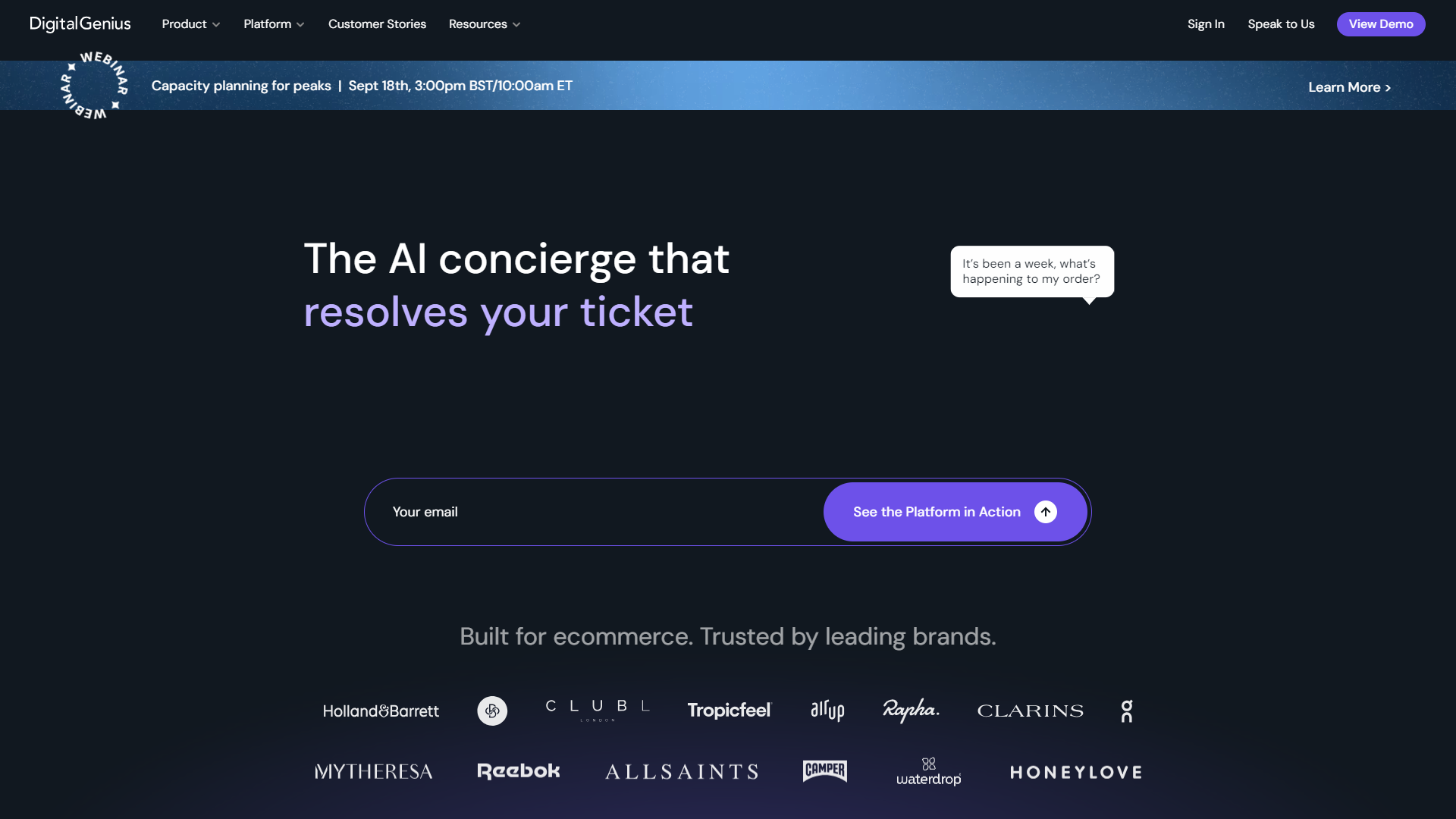Click the arrow icon on See Platform button
The height and width of the screenshot is (819, 1456).
coord(1046,511)
